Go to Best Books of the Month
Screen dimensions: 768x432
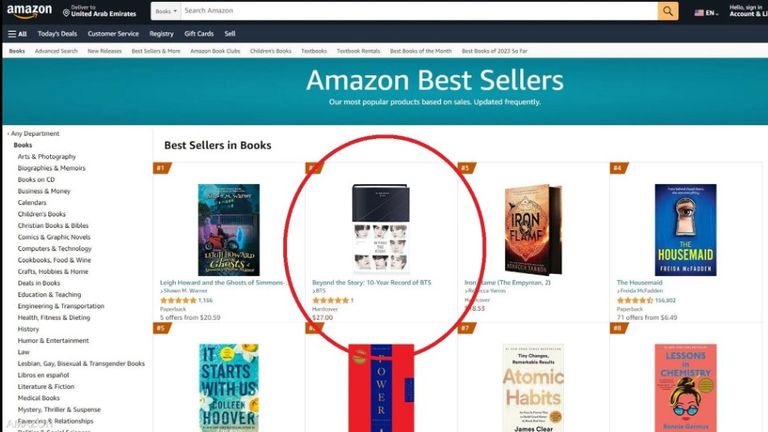pos(421,51)
